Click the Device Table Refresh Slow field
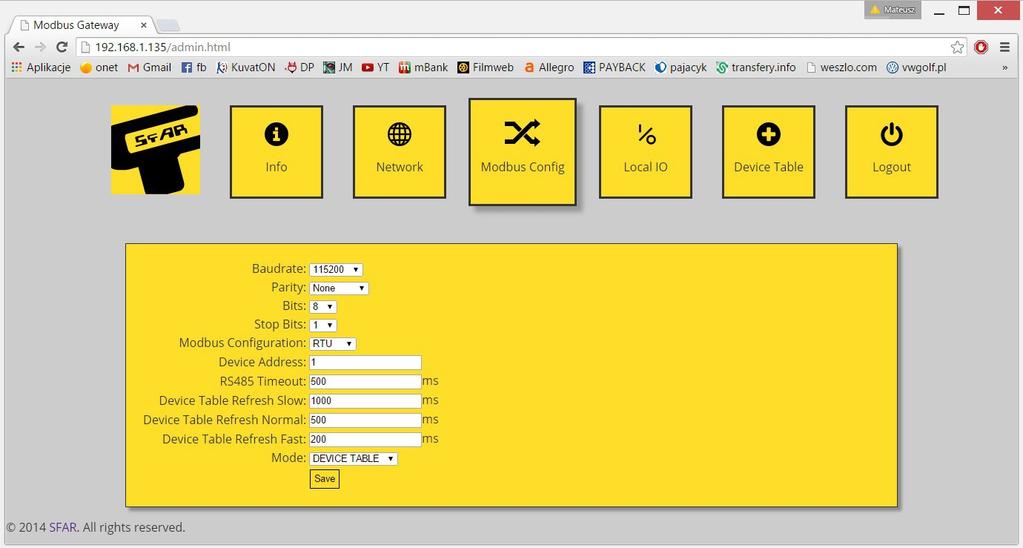The image size is (1023, 548). (365, 401)
